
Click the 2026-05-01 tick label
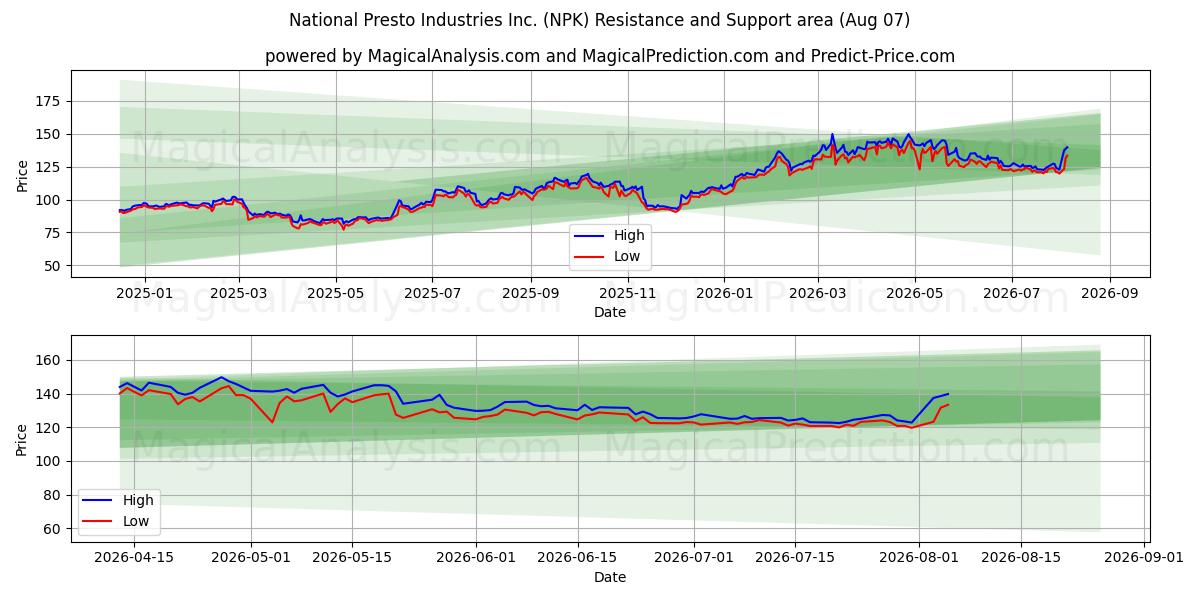(250, 559)
